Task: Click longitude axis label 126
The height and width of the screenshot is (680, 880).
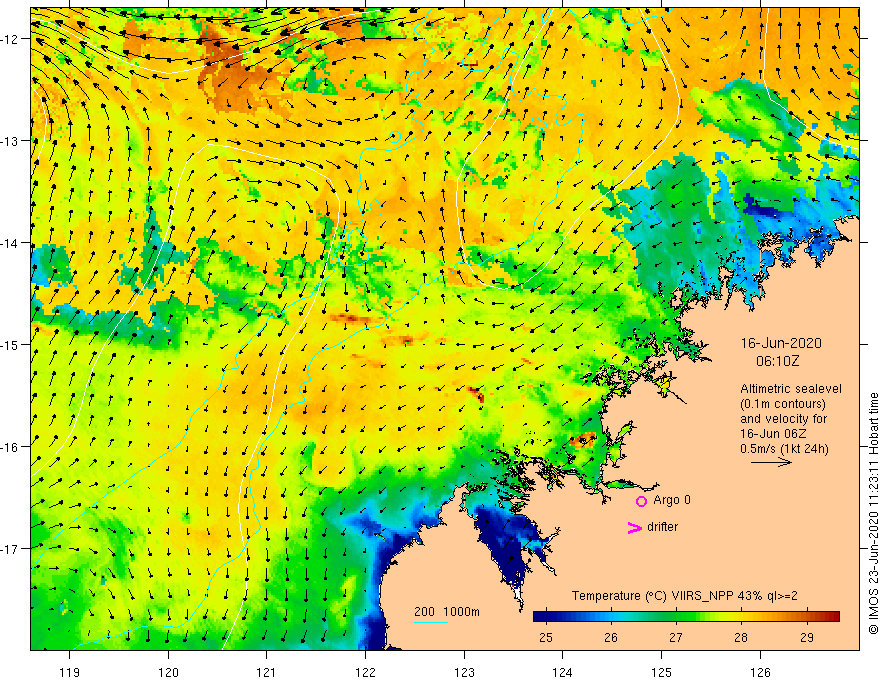Action: coord(760,672)
